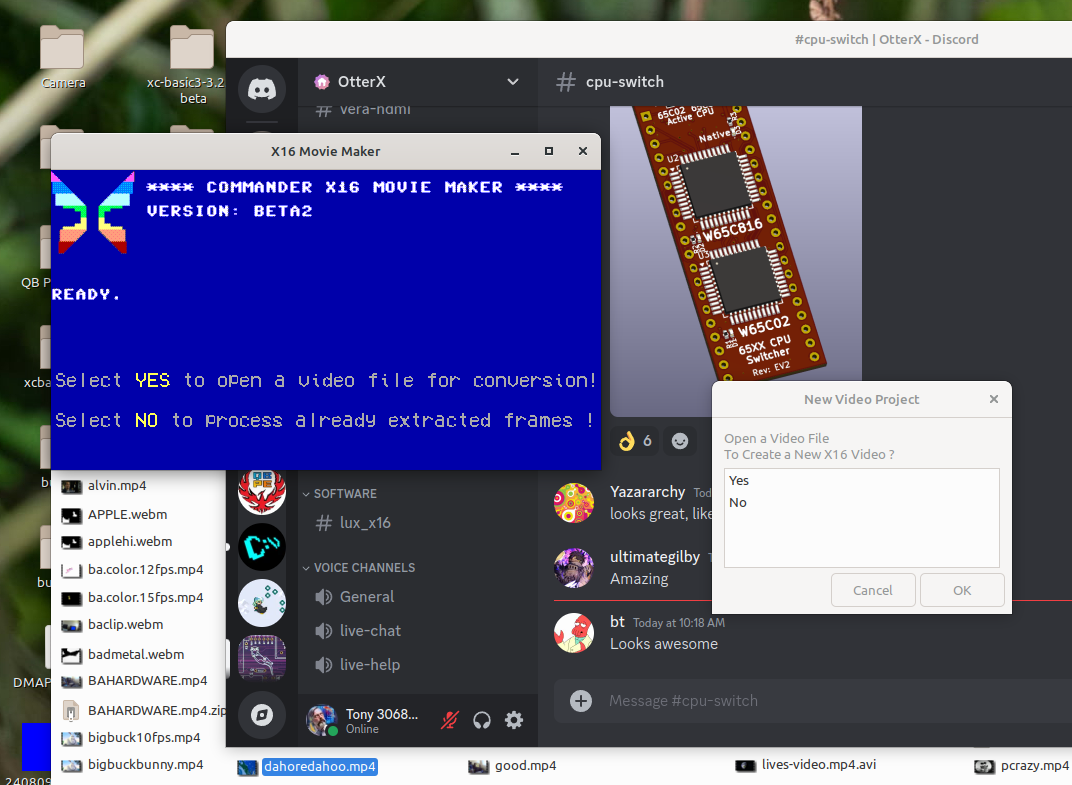Select ba.color.12fps.mp4 file
The image size is (1072, 785).
click(132, 570)
